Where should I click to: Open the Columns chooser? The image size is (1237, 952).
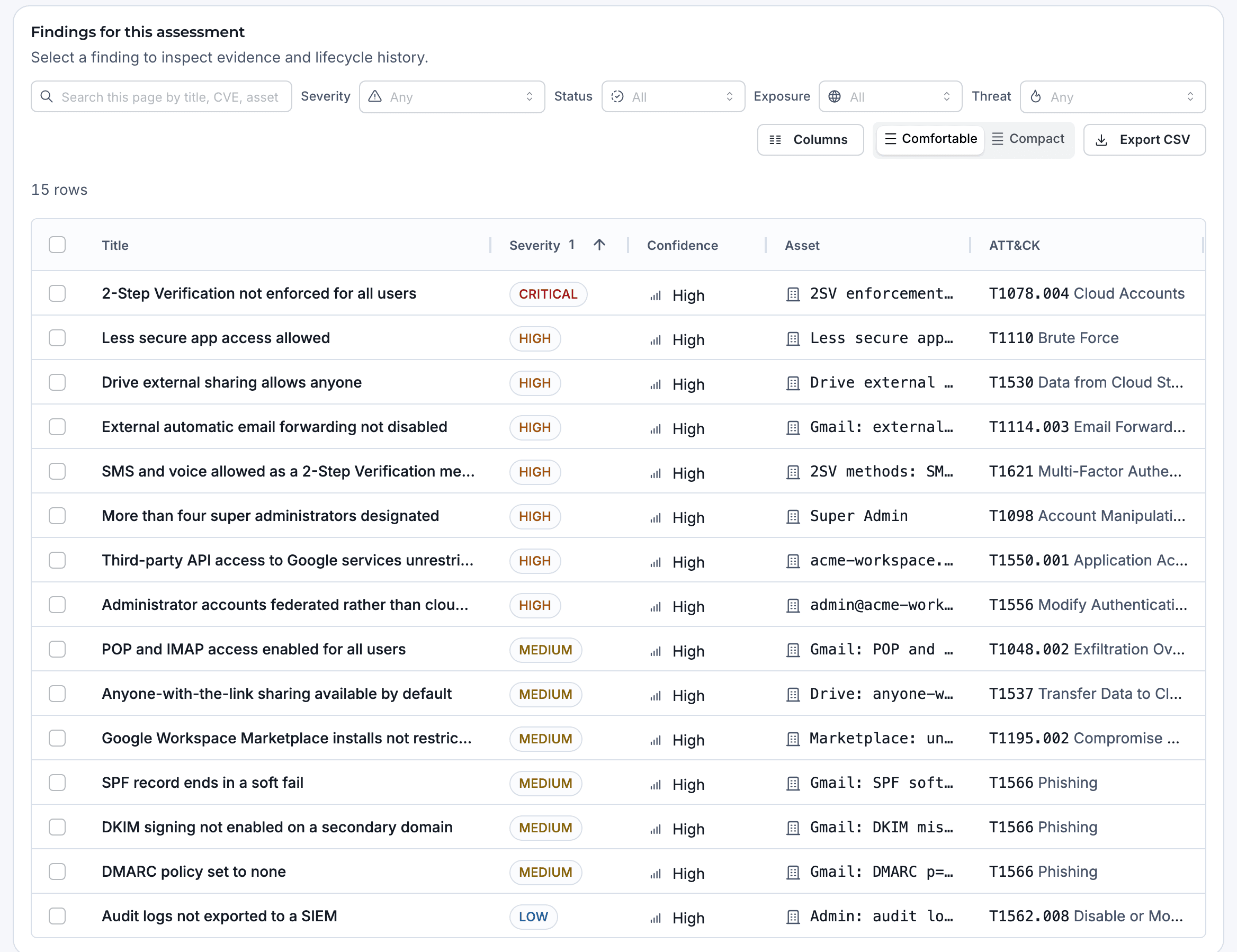tap(811, 140)
